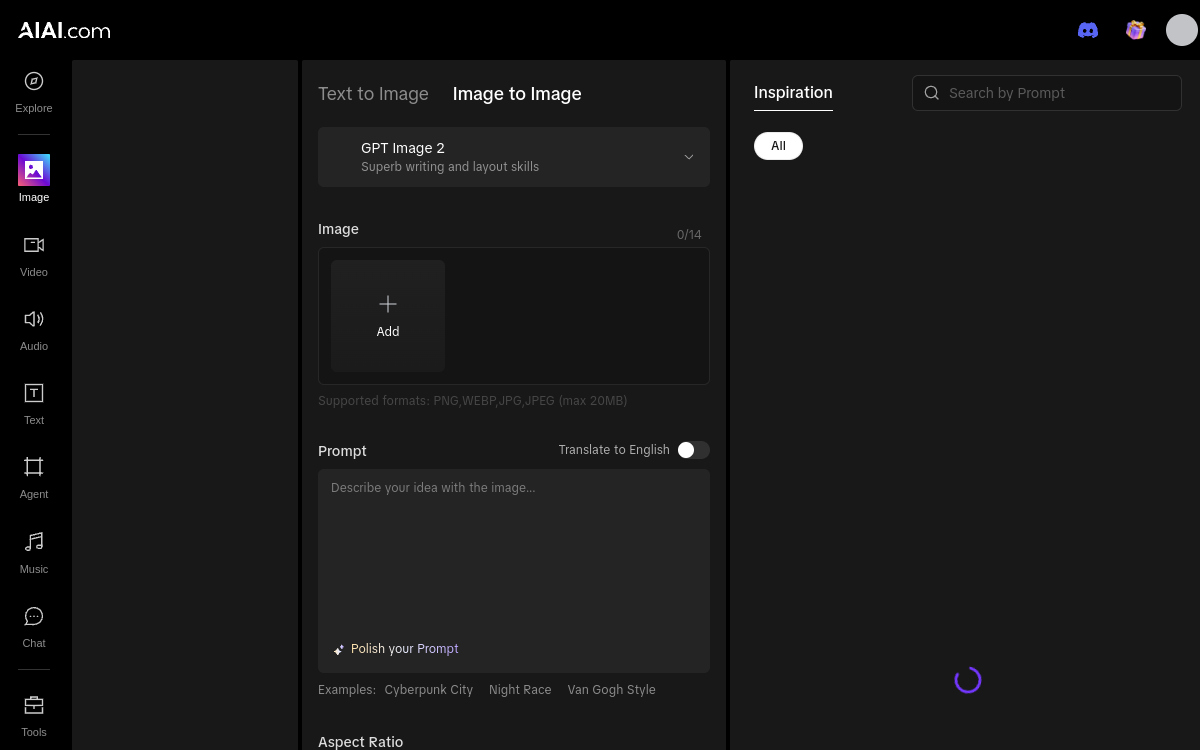This screenshot has height=750, width=1200.
Task: Open the Discord icon in header
Action: (1088, 30)
